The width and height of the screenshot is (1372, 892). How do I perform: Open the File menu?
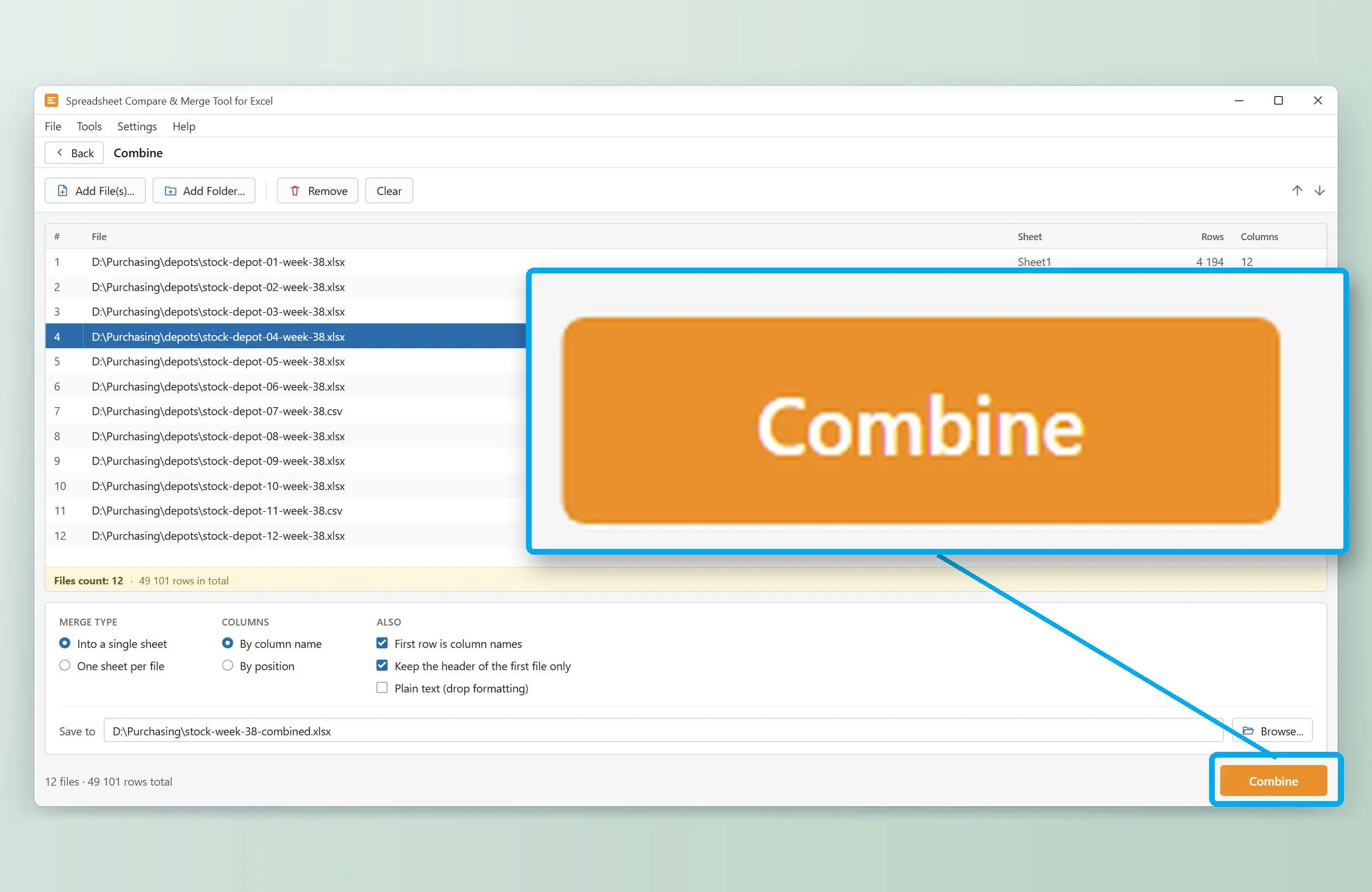pos(53,126)
